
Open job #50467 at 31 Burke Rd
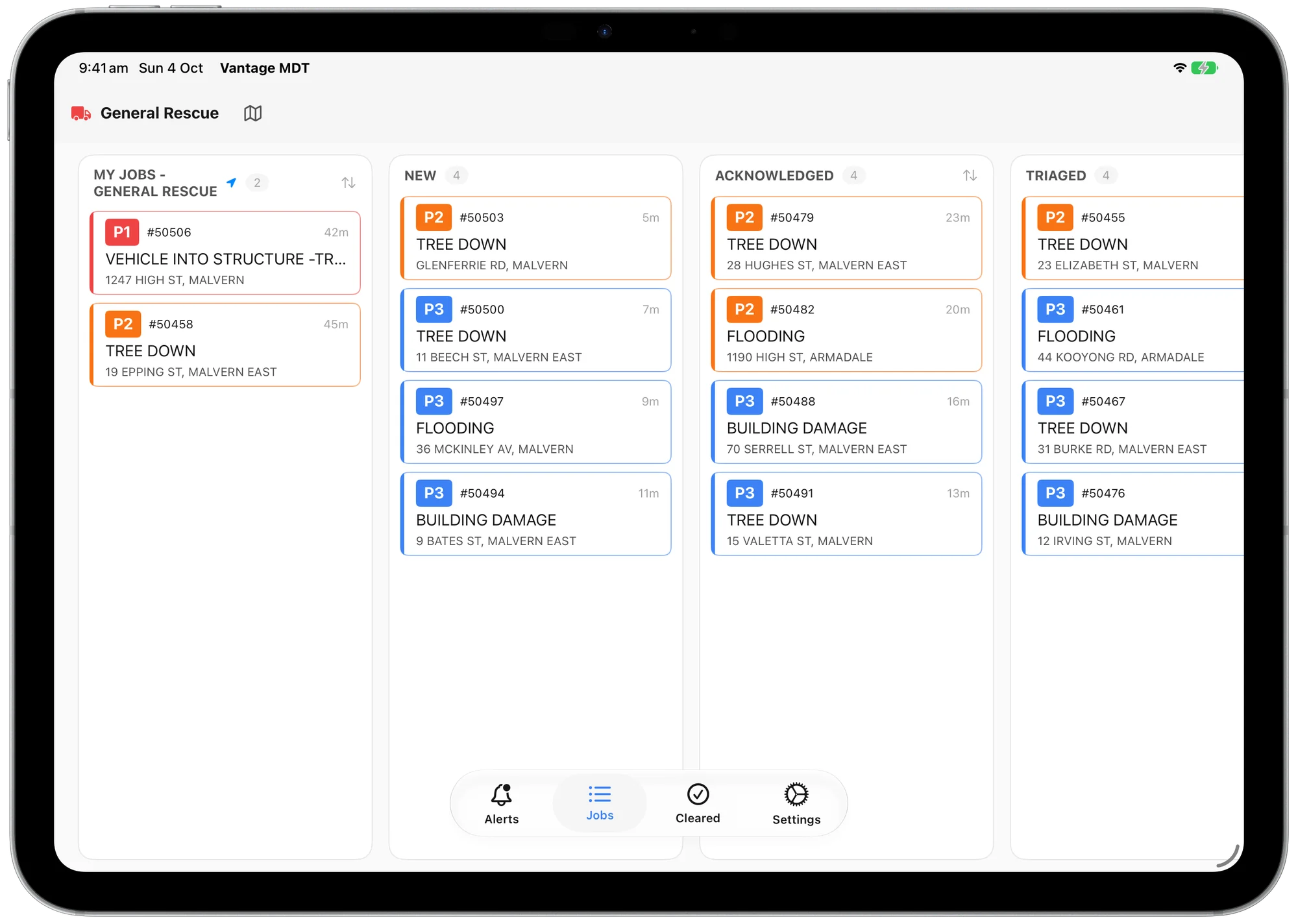pyautogui.click(x=1133, y=422)
